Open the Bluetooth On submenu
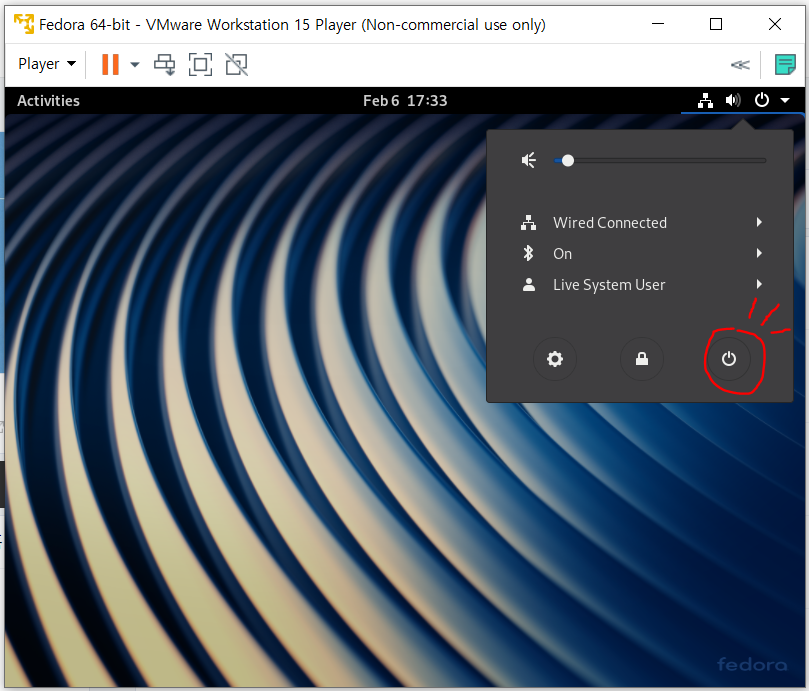This screenshot has height=691, width=809. point(640,253)
